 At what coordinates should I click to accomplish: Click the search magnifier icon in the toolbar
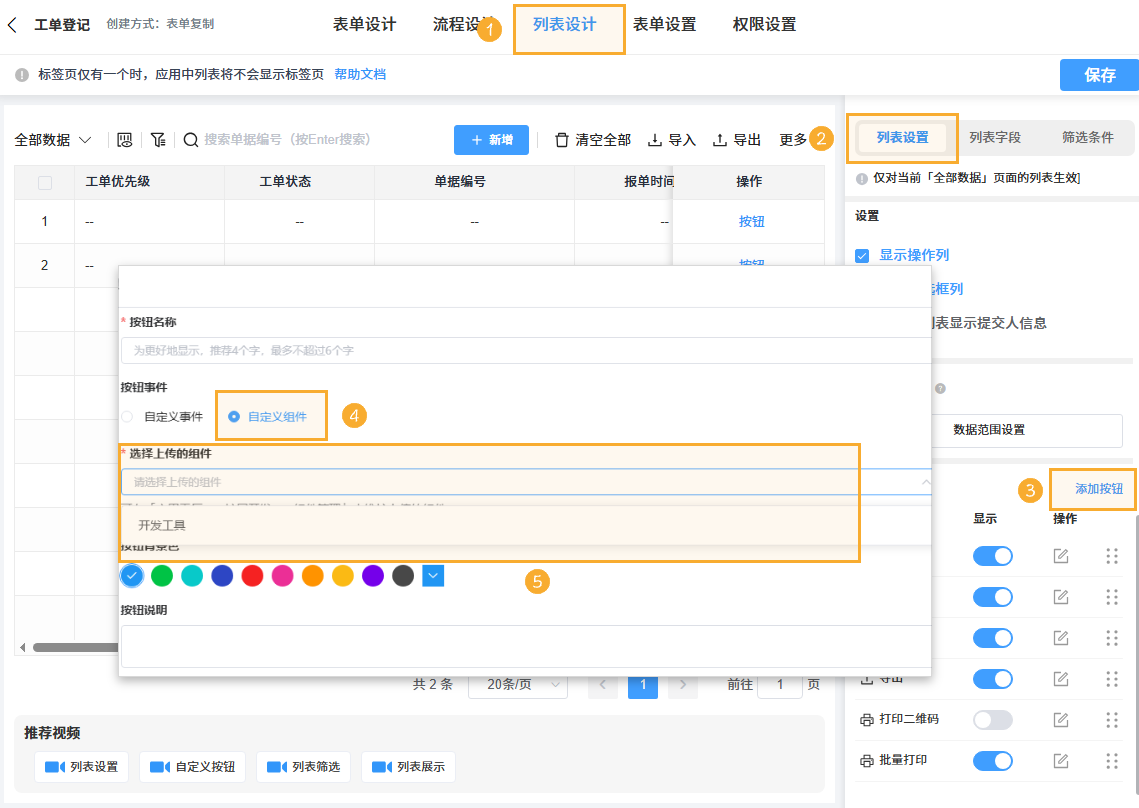191,140
